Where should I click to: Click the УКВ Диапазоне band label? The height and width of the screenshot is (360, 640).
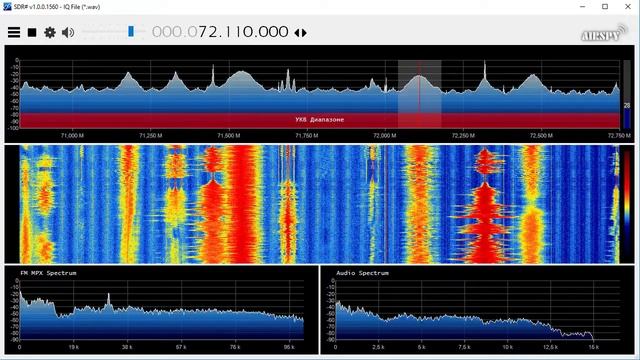pyautogui.click(x=320, y=120)
